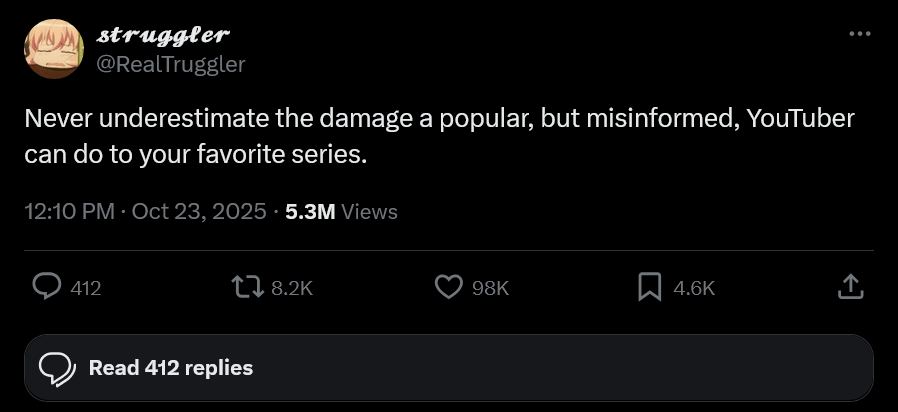Like the tweet with the heart icon
898x412 pixels.
click(449, 288)
